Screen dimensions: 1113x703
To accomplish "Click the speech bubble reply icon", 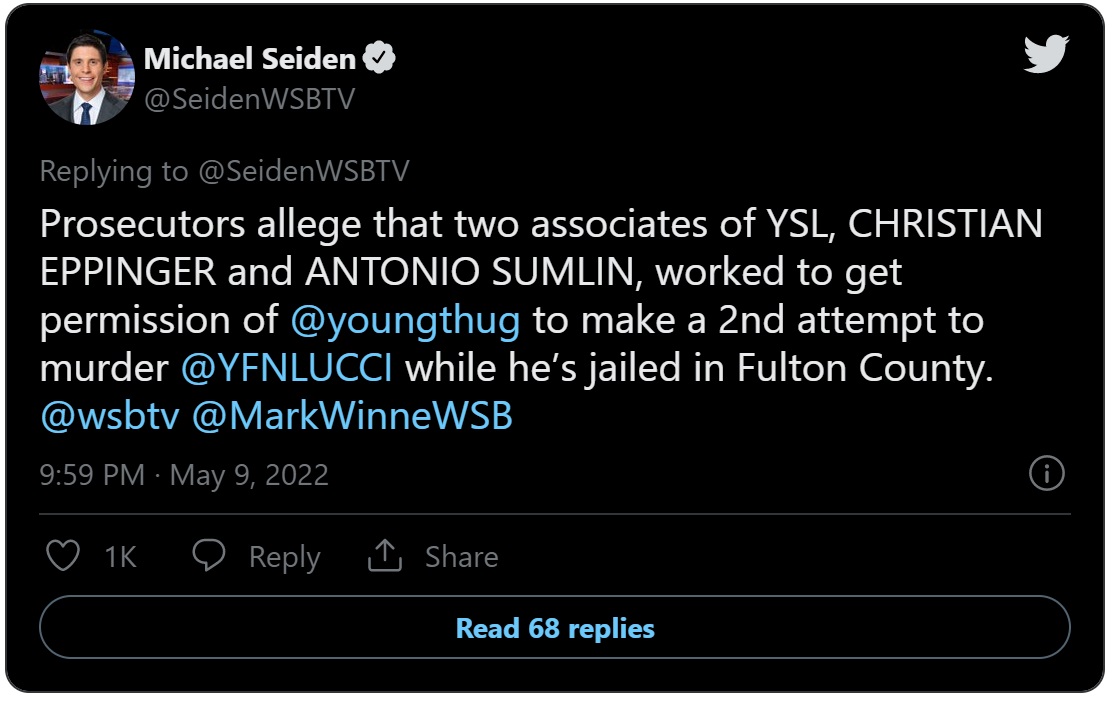I will [209, 555].
